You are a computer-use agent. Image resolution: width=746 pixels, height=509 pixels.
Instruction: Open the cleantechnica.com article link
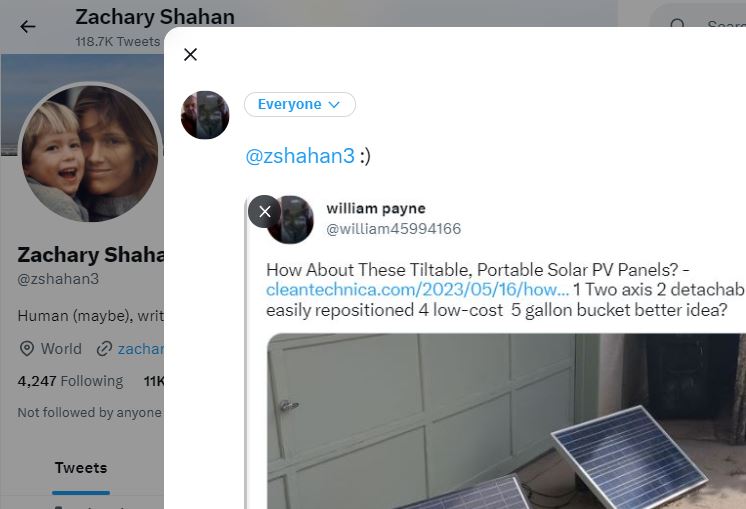point(417,290)
